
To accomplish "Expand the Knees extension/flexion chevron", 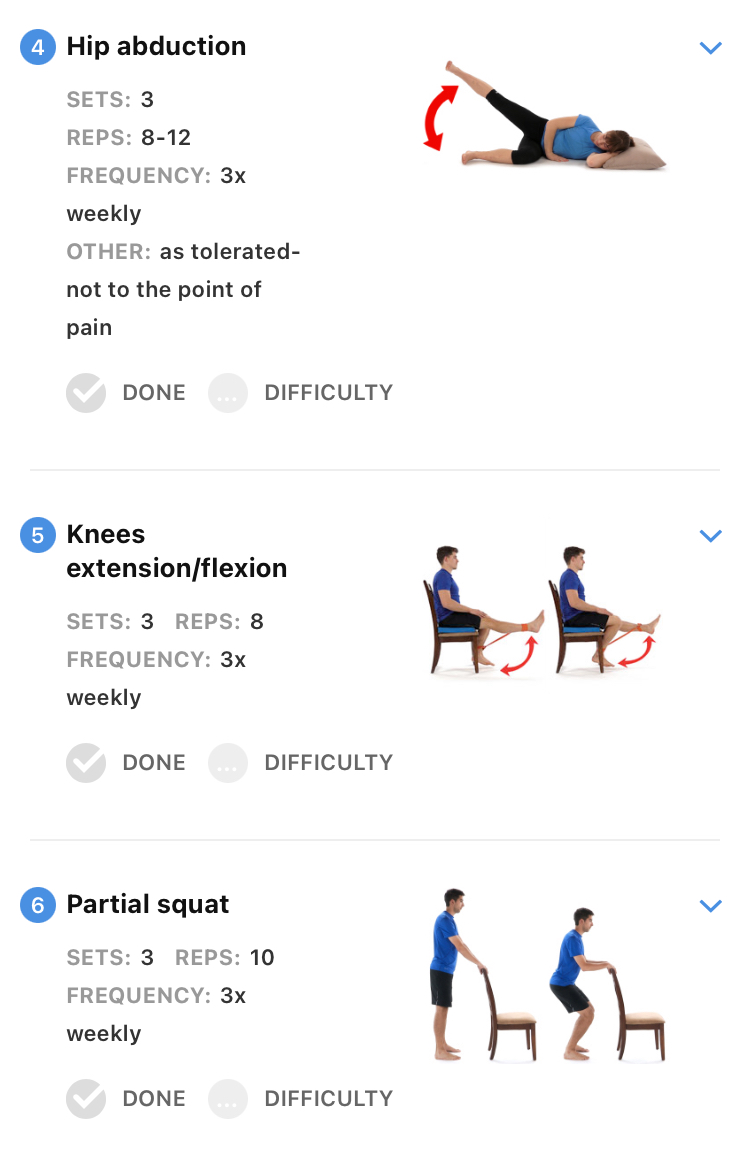I will tap(711, 536).
